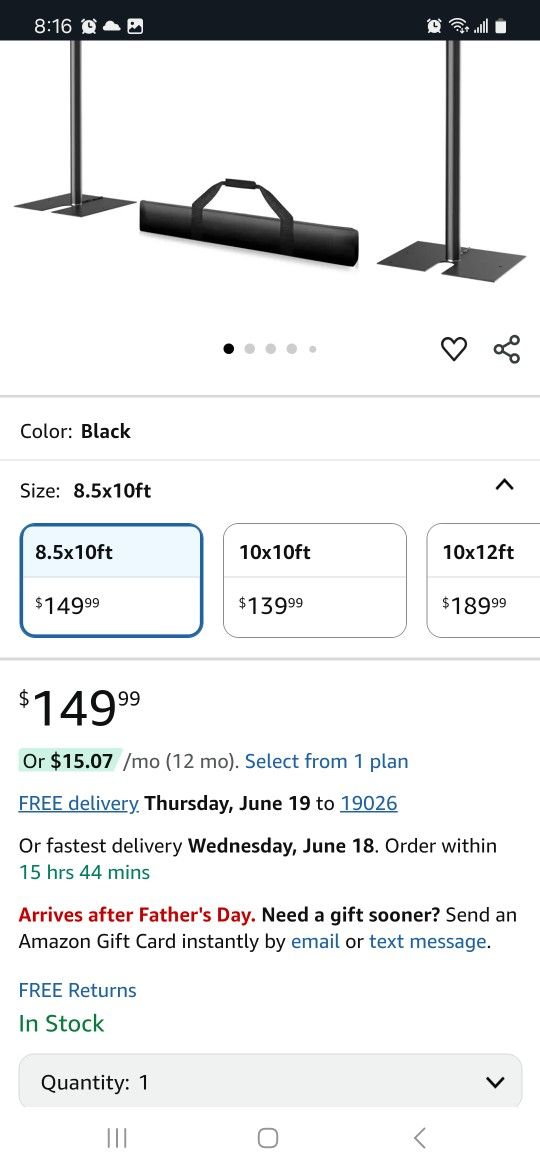The height and width of the screenshot is (1170, 540).
Task: Tap Android back navigation arrow
Action: (419, 1137)
